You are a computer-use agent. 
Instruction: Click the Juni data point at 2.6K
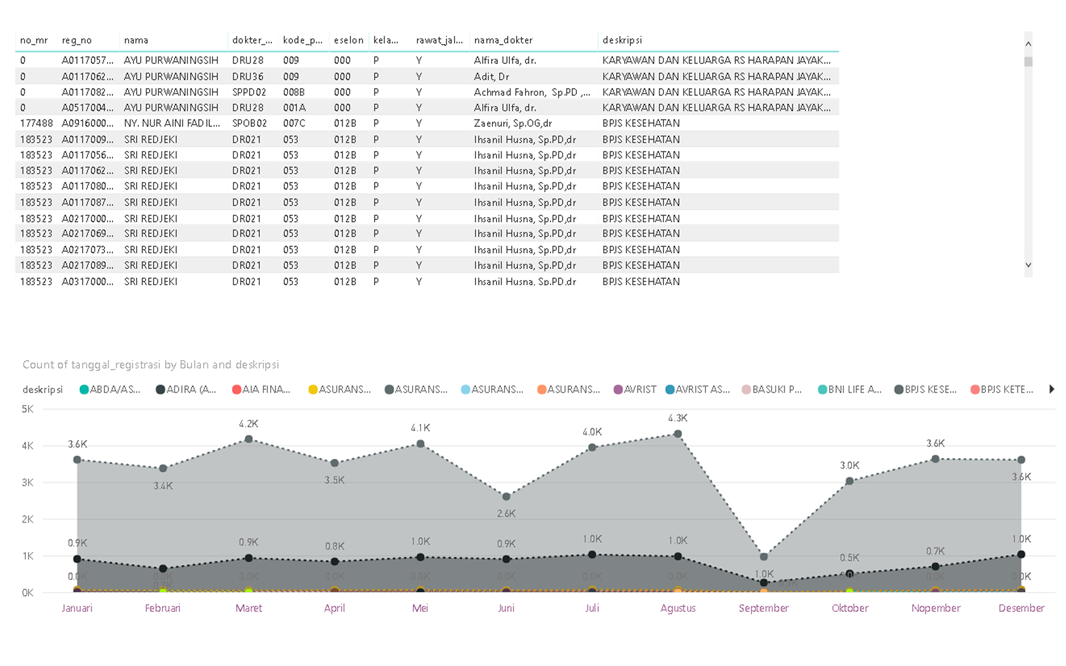pos(506,497)
